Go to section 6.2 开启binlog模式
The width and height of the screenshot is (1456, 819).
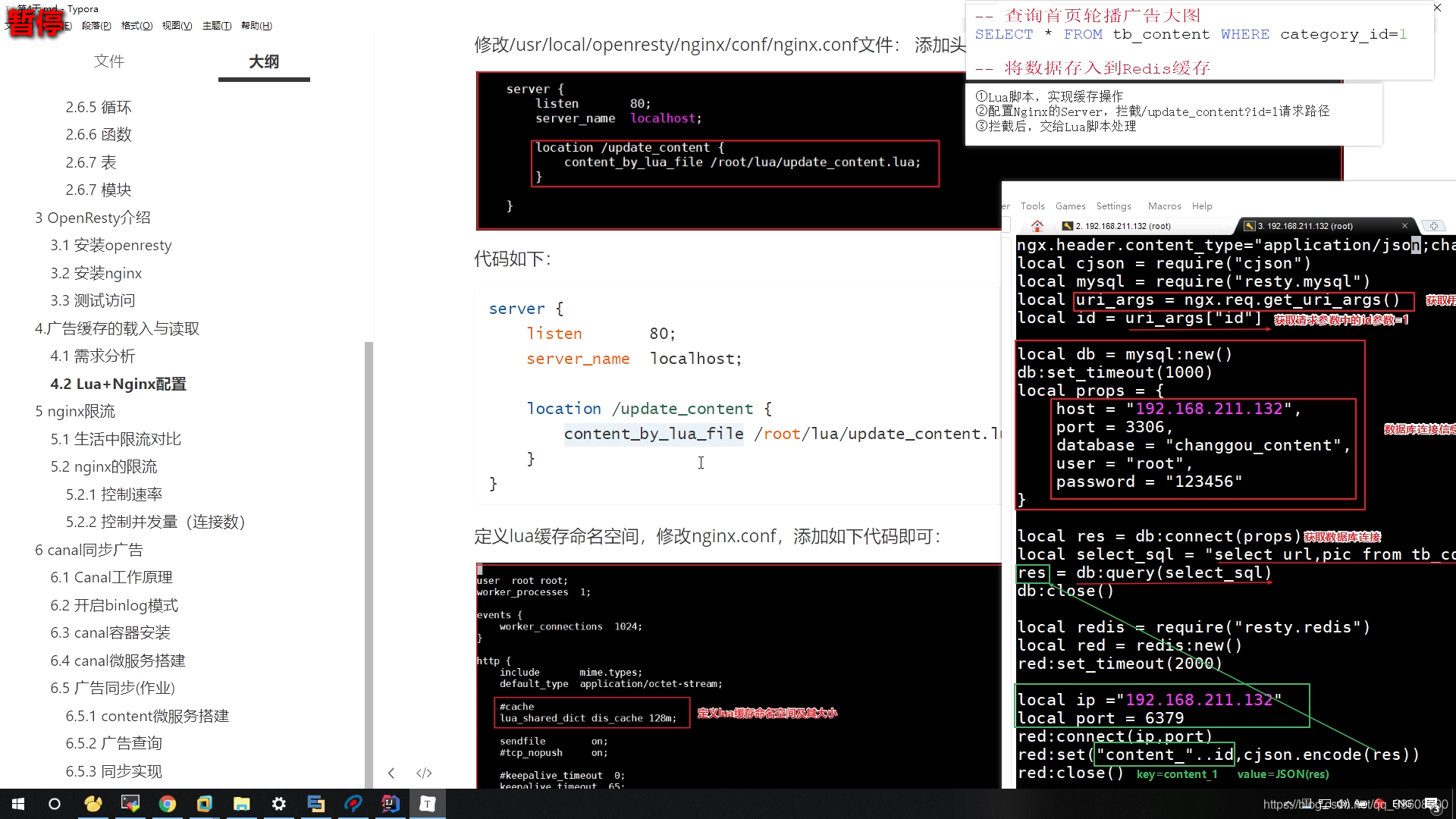[115, 605]
